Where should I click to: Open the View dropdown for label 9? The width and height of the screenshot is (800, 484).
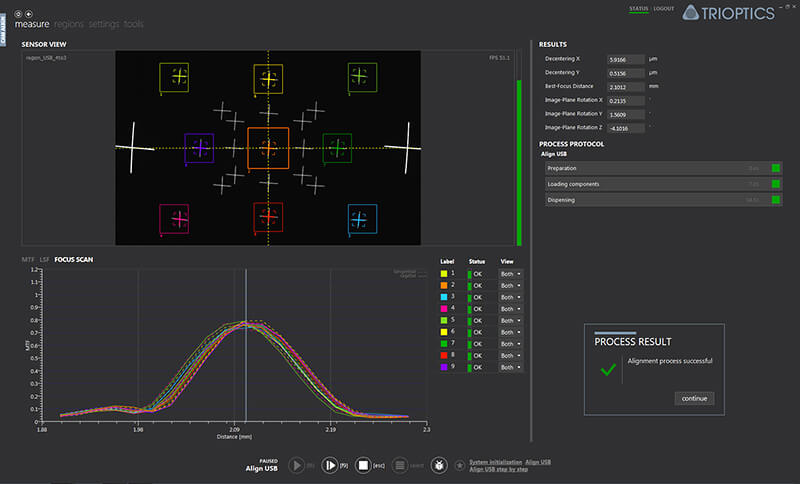click(512, 367)
